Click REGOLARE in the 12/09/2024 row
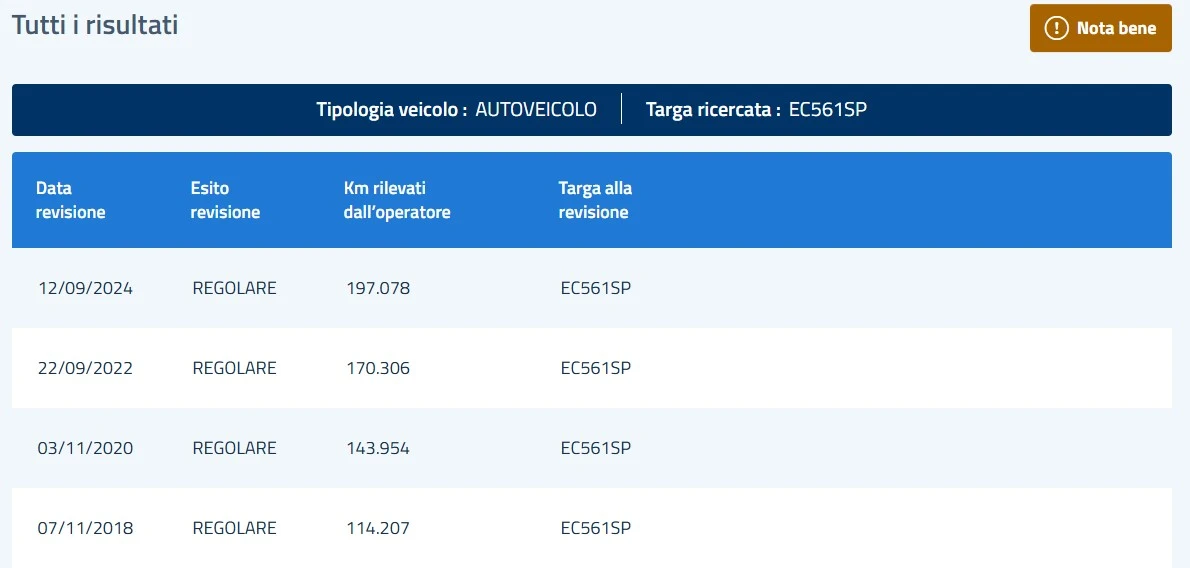The image size is (1190, 568). point(234,288)
